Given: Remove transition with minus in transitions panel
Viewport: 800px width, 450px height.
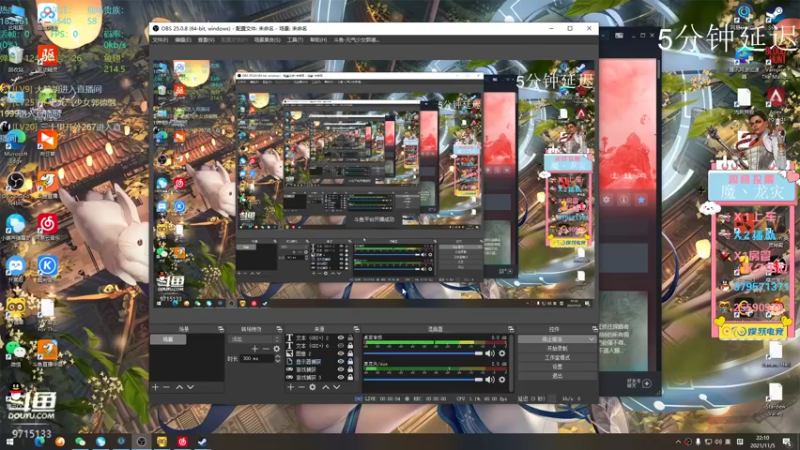Looking at the screenshot, I should [x=266, y=349].
